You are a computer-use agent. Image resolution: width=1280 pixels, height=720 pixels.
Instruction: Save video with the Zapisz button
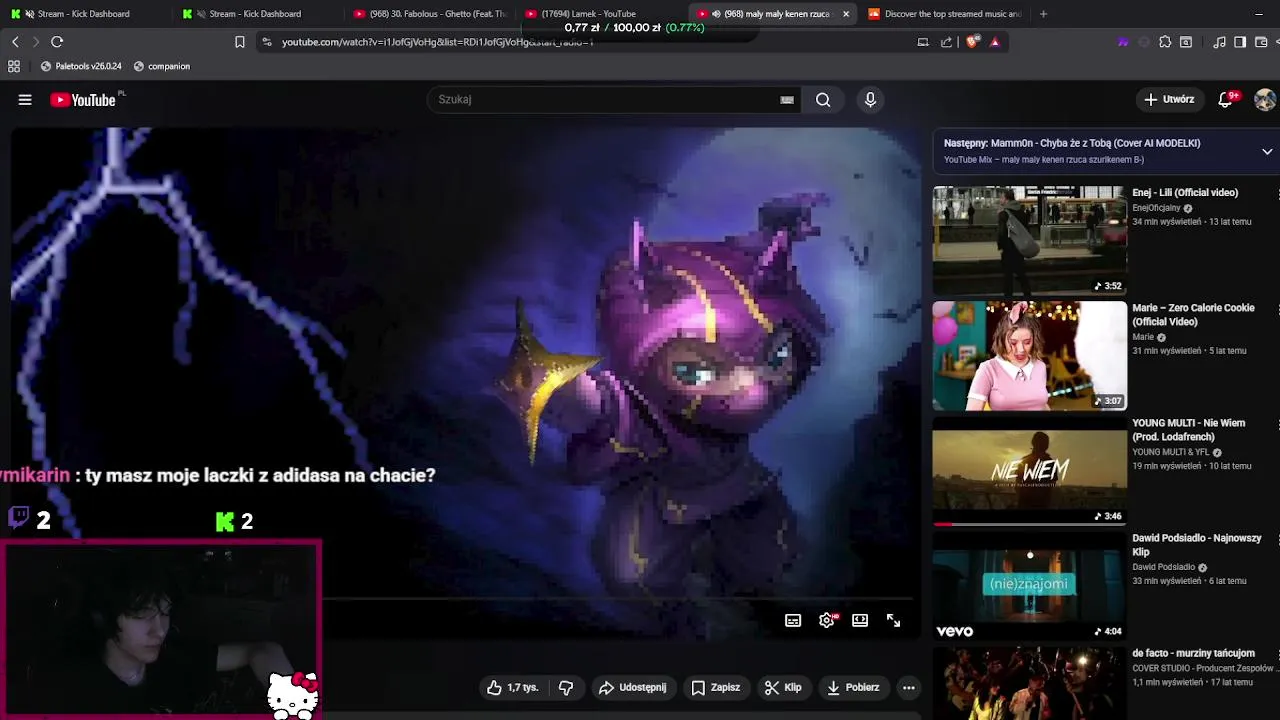point(716,688)
